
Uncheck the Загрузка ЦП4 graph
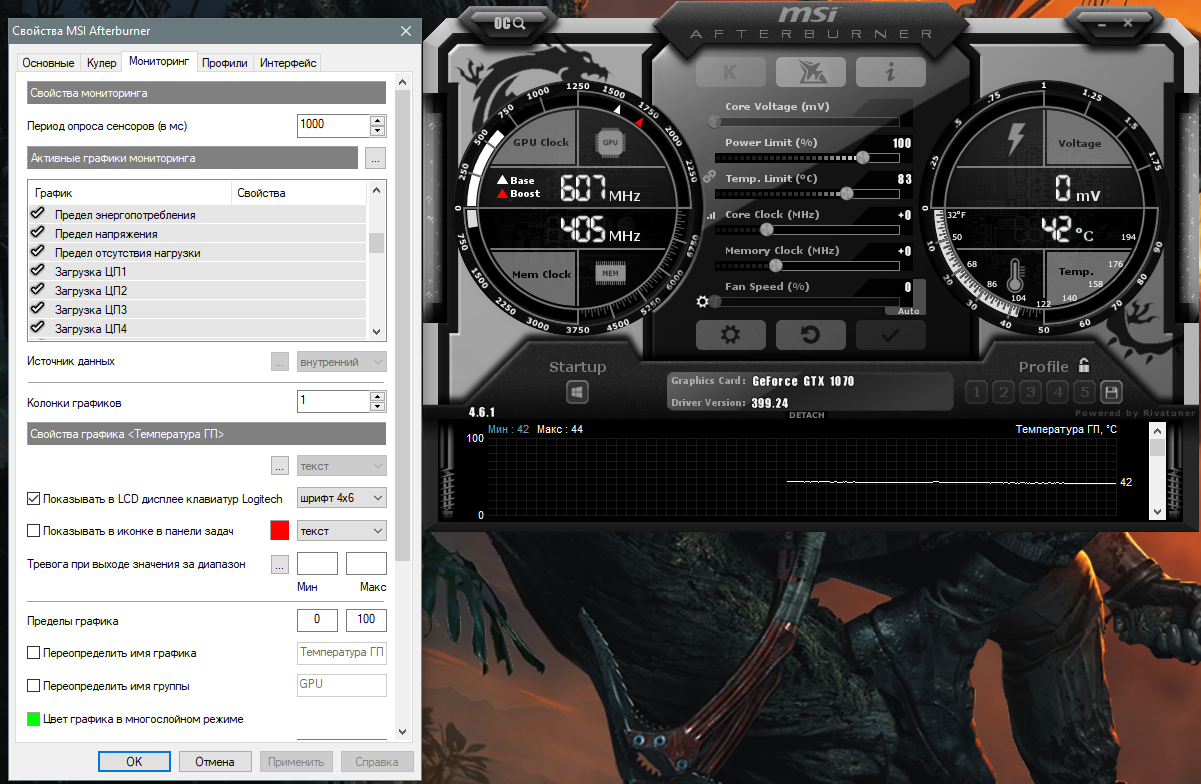pyautogui.click(x=38, y=328)
